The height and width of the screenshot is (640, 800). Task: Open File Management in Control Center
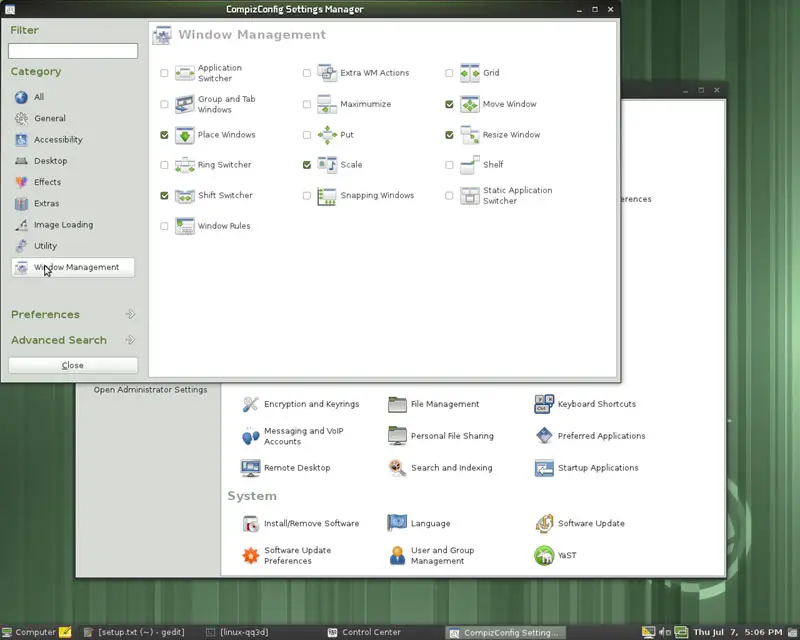tap(433, 404)
